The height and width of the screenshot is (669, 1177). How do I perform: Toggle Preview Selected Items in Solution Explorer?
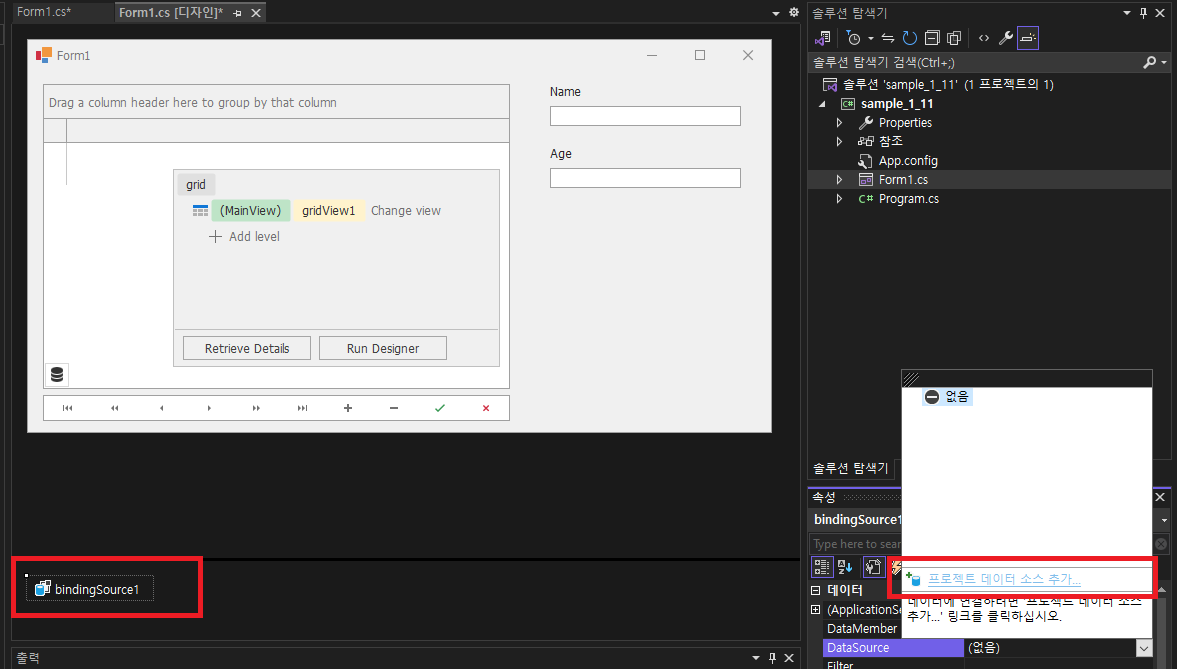tap(1028, 38)
